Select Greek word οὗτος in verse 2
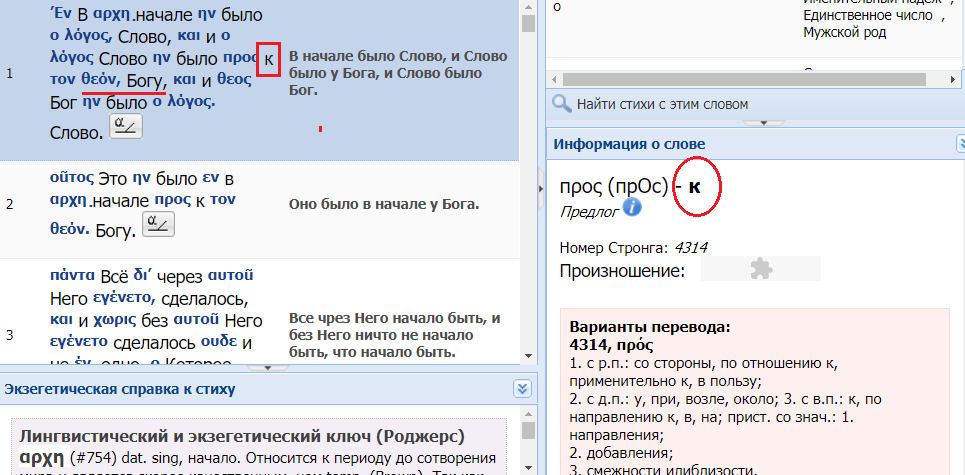965x475 pixels. [71, 178]
